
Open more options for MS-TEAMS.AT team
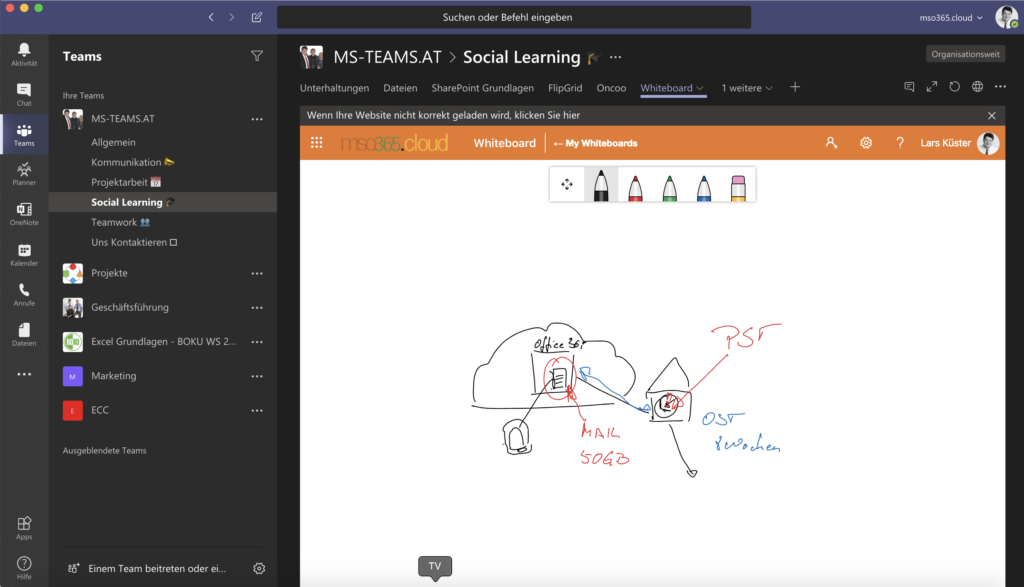click(257, 119)
